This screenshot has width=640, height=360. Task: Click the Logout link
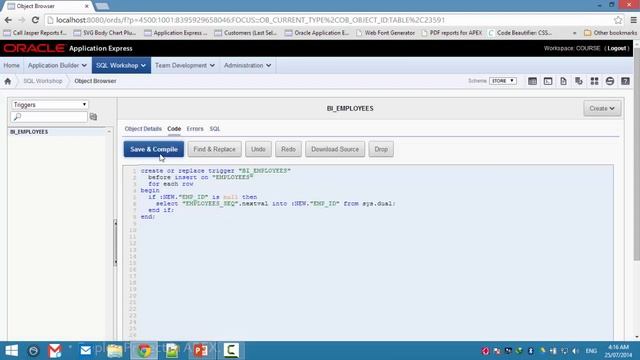click(616, 48)
